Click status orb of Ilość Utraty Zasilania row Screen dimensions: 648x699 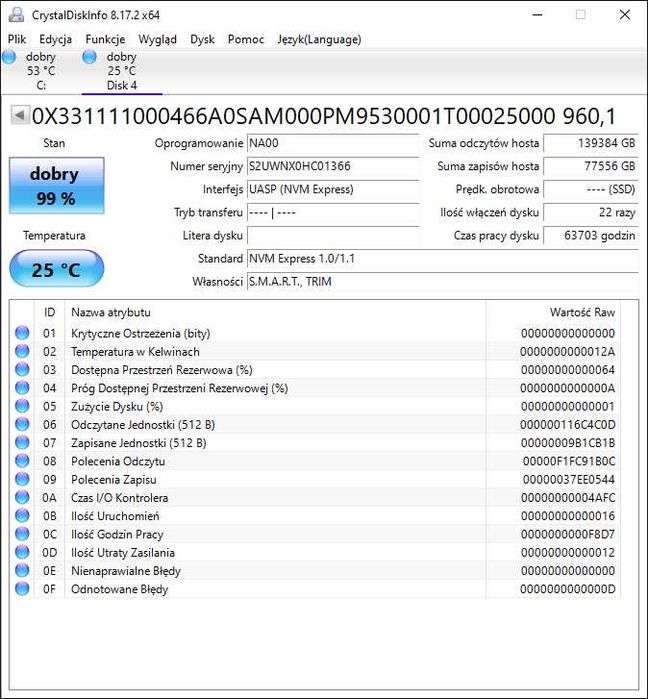pos(22,552)
